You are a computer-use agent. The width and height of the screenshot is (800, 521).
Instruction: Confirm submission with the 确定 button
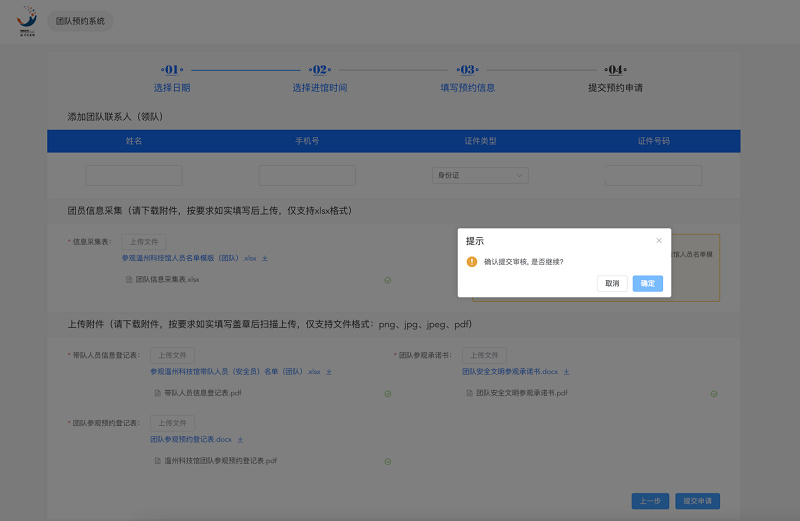coord(647,283)
